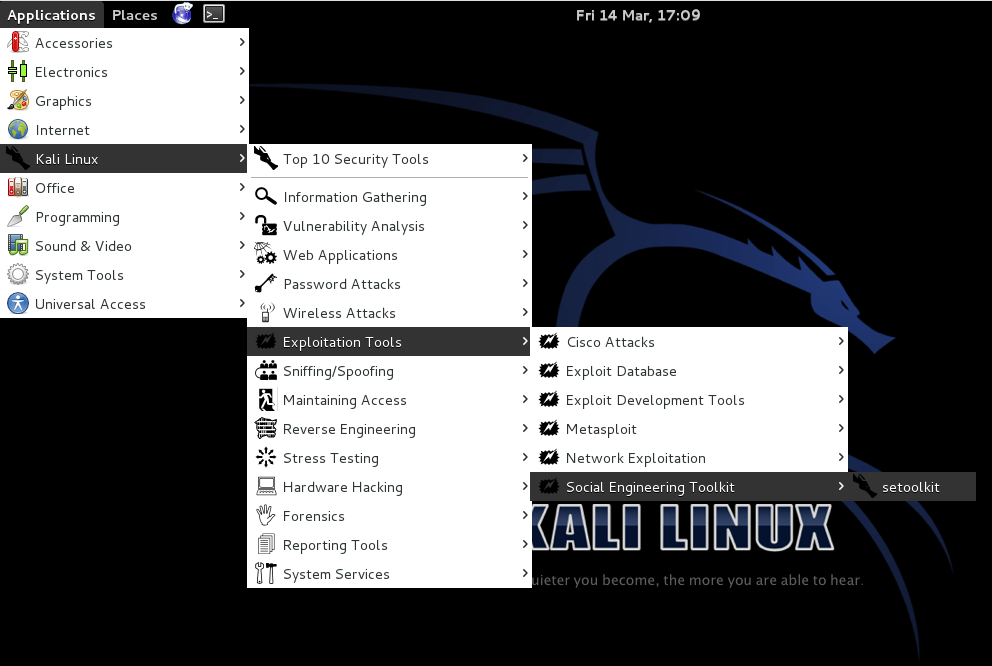Expand the System Services submenu arrow
992x666 pixels.
pyautogui.click(x=525, y=573)
